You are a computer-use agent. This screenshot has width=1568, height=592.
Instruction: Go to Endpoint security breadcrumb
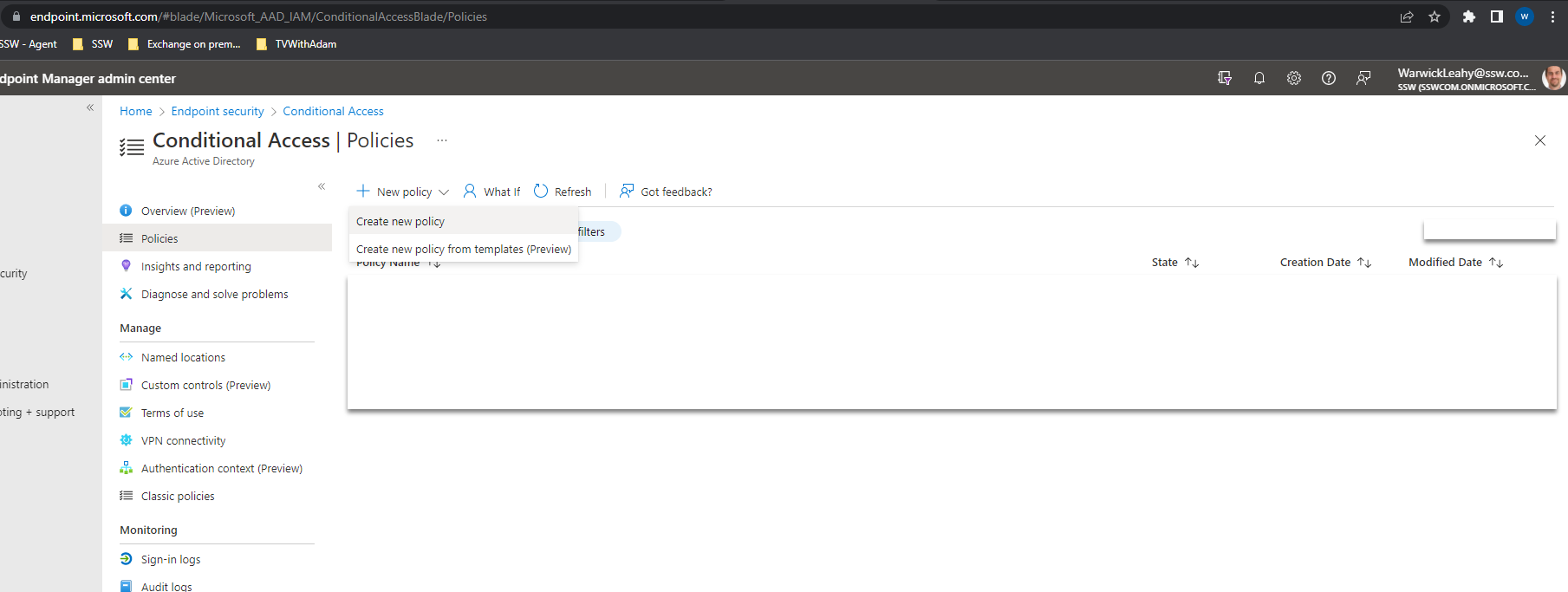(x=218, y=111)
